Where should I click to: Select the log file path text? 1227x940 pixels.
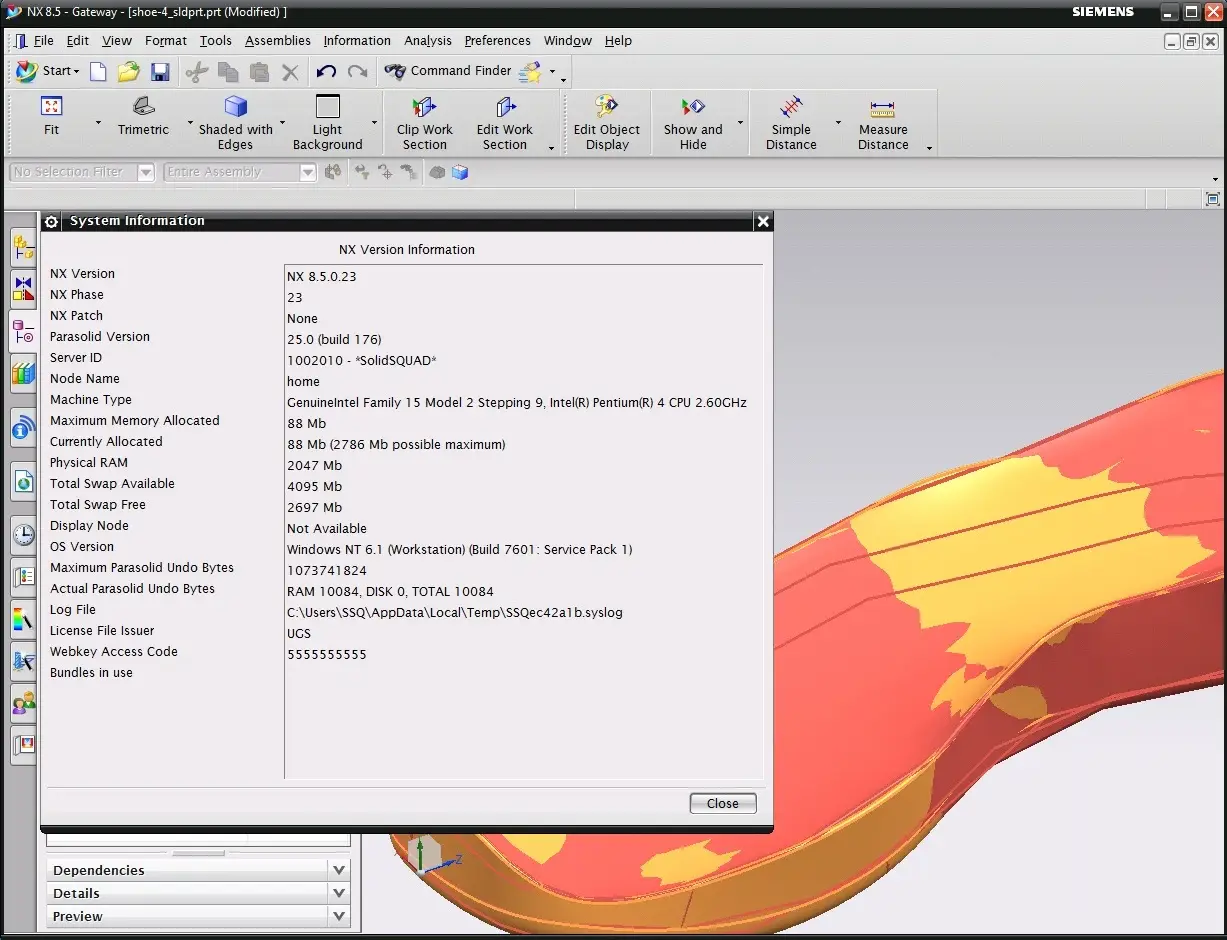[x=455, y=612]
